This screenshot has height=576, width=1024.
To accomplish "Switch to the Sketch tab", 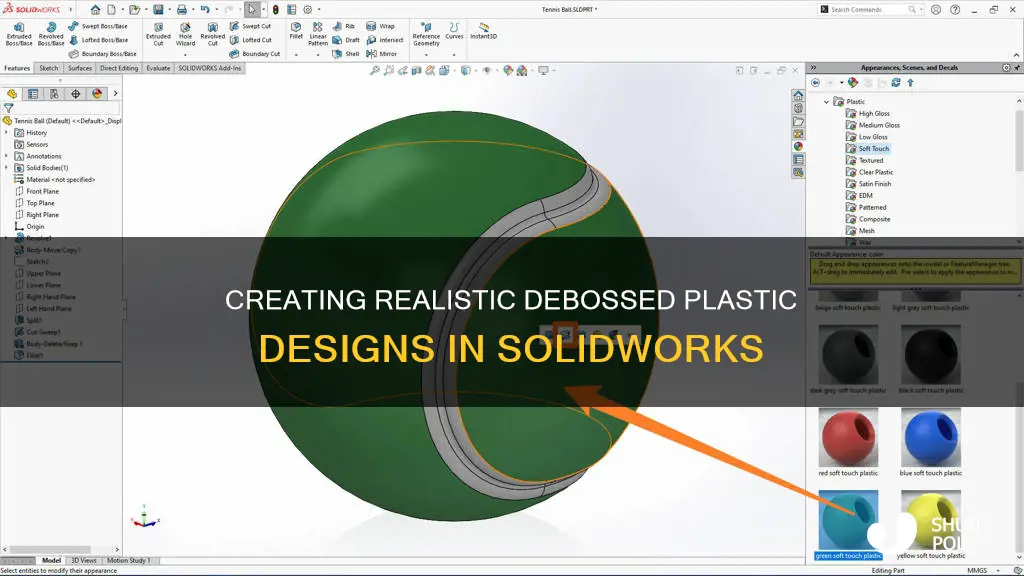I will click(x=48, y=68).
